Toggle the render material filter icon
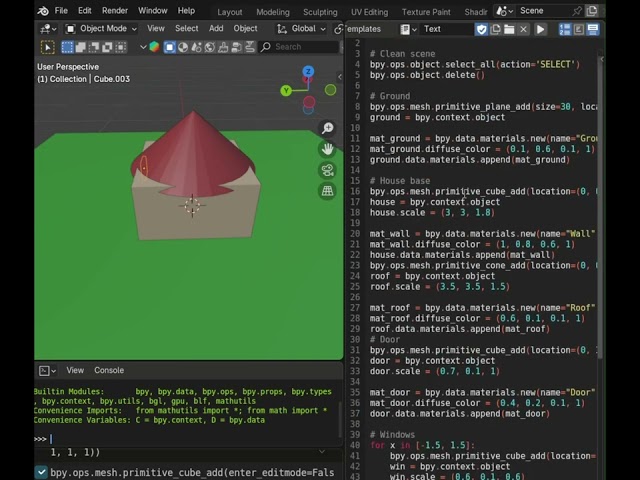 tap(196, 47)
